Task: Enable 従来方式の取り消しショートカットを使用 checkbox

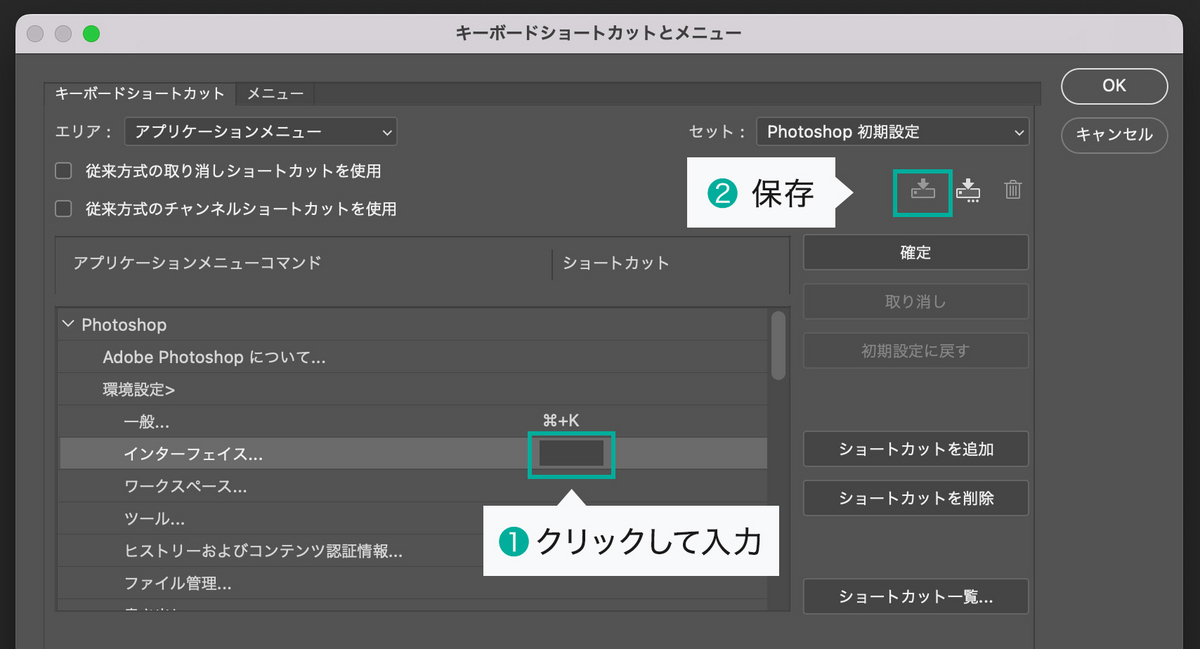Action: [63, 171]
